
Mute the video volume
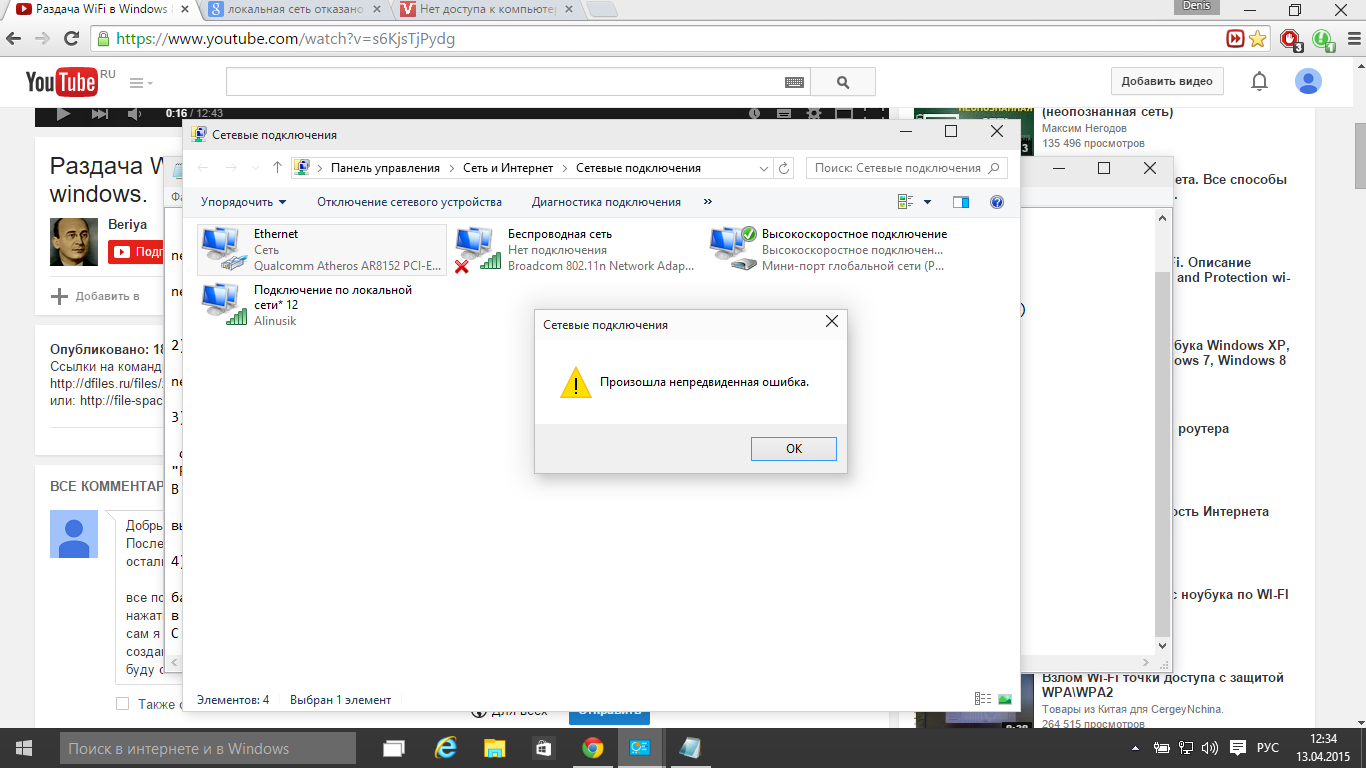click(x=136, y=114)
